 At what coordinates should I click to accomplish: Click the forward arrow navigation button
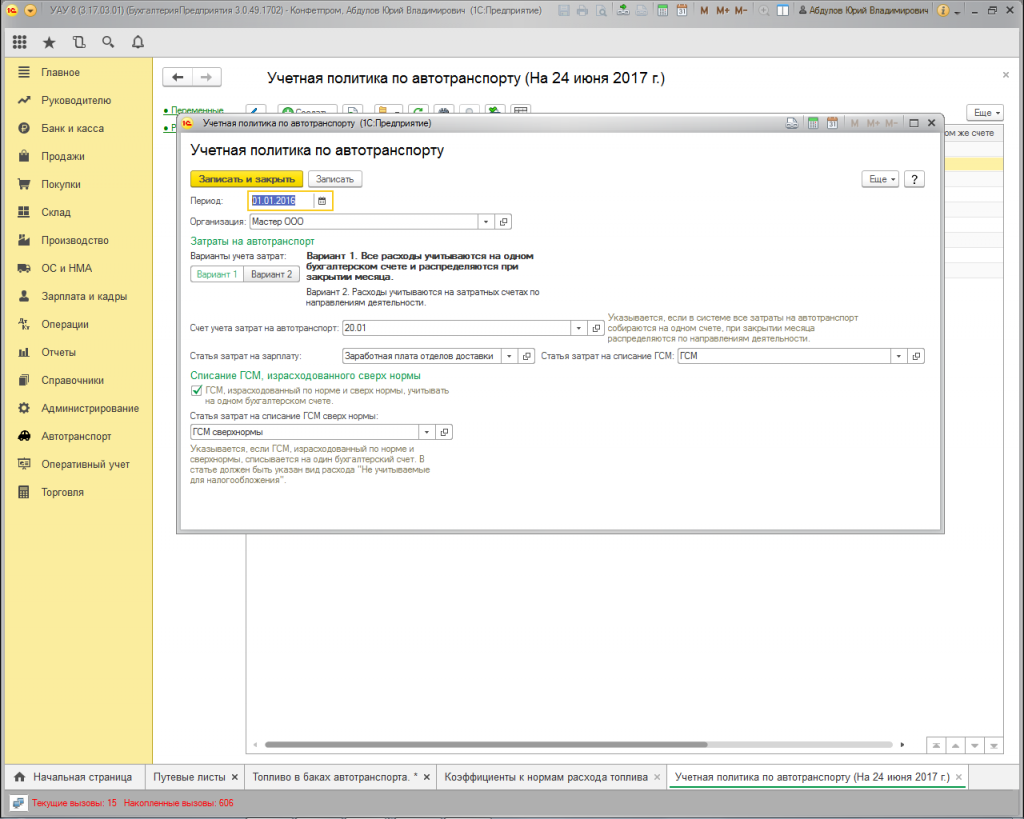click(x=206, y=78)
